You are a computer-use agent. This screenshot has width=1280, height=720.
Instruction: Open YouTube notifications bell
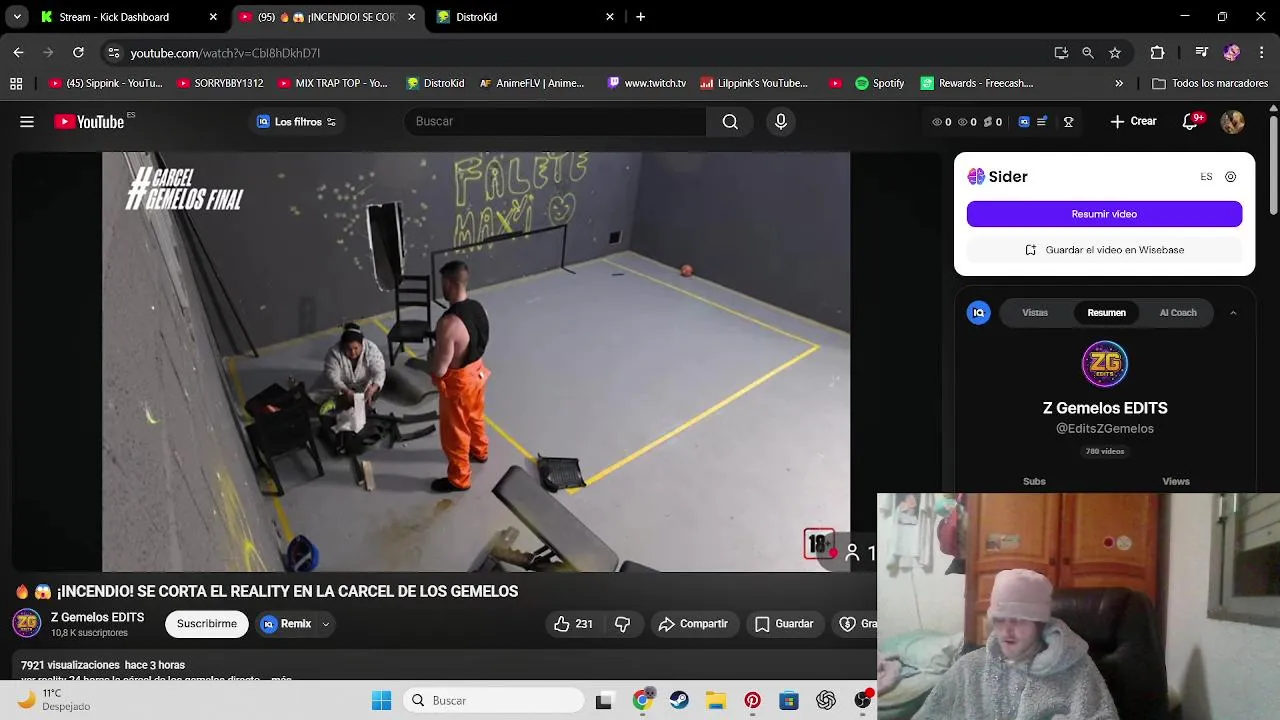click(1190, 122)
